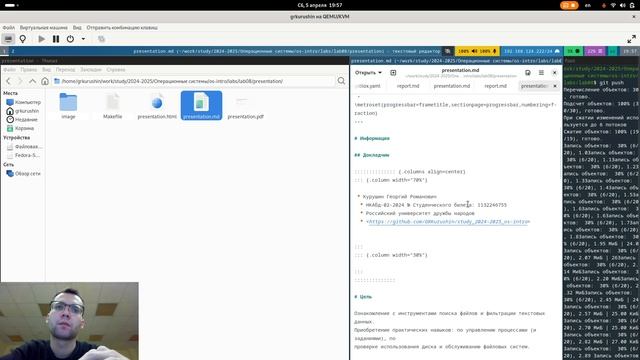Close the active editor tab
Screen dimensions: 640x360
point(555,86)
